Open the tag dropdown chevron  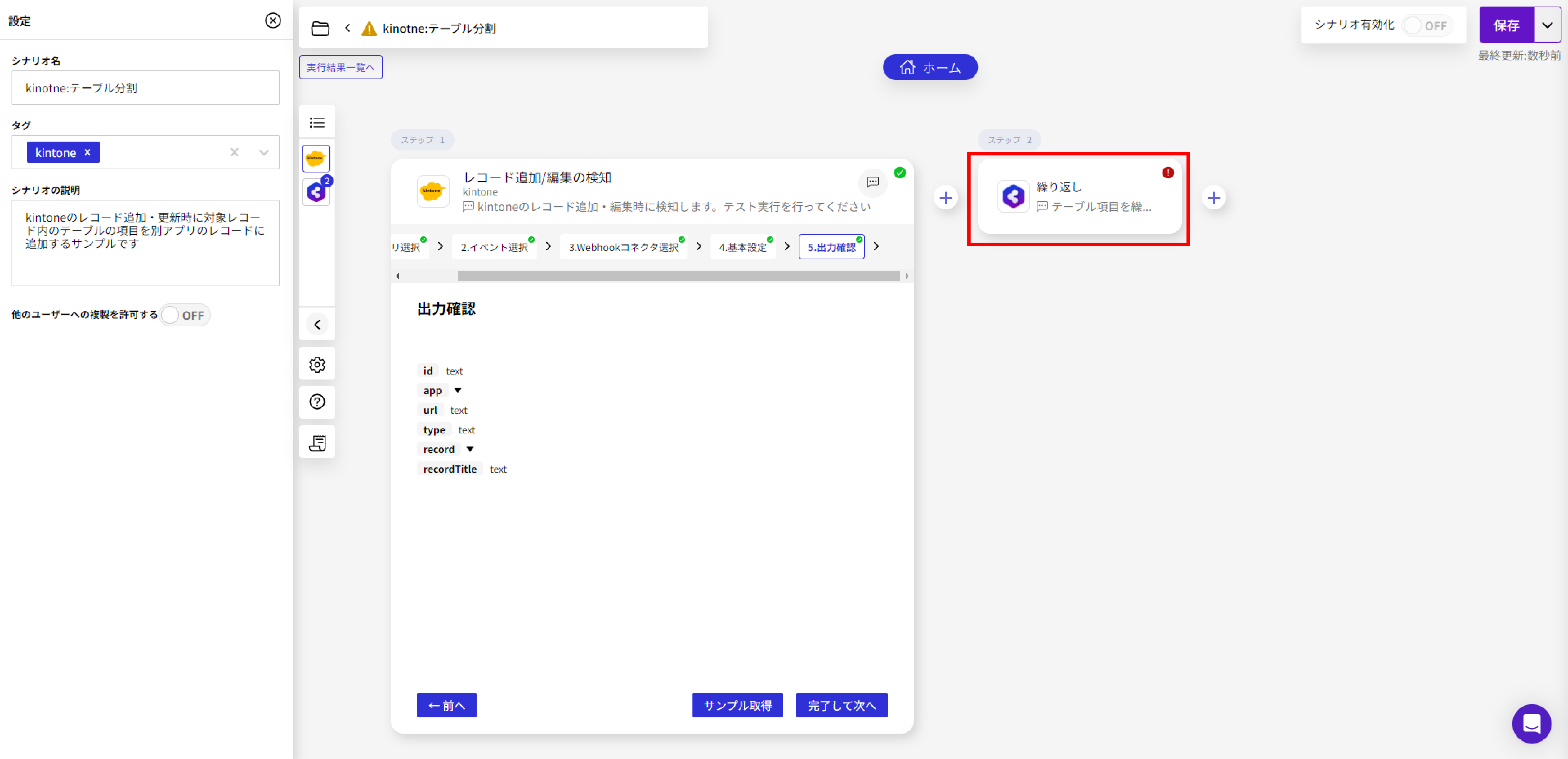[x=264, y=152]
